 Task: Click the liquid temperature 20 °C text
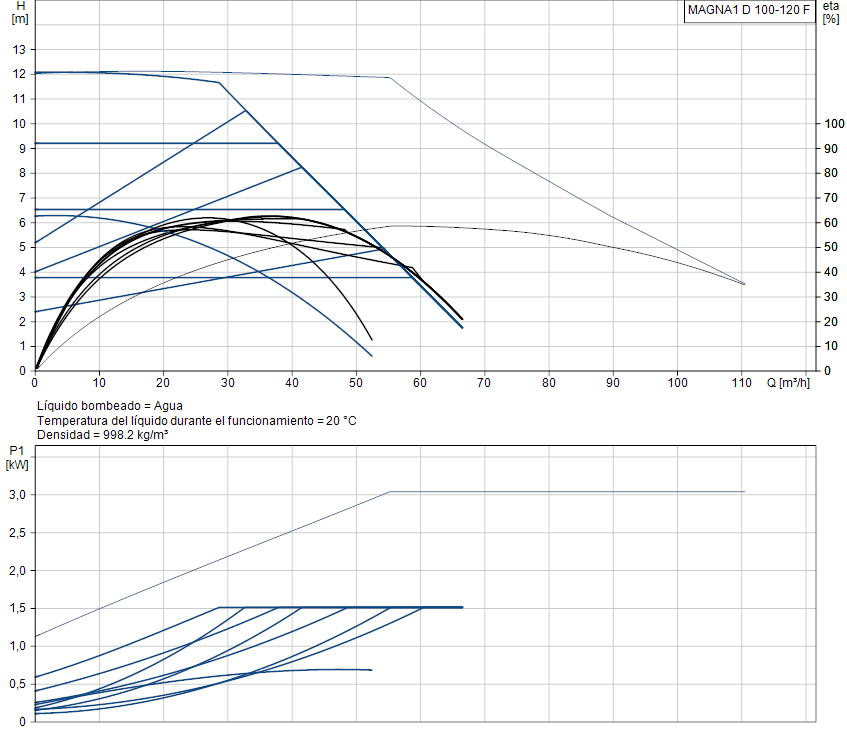(x=197, y=421)
